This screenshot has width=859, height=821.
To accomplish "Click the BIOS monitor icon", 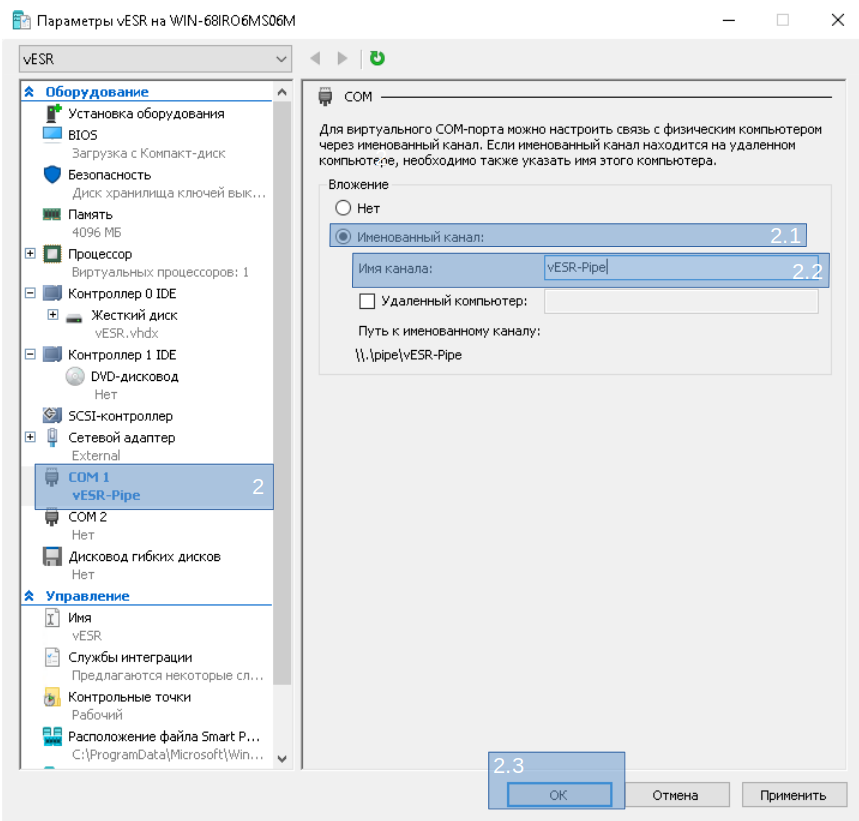I will point(52,135).
